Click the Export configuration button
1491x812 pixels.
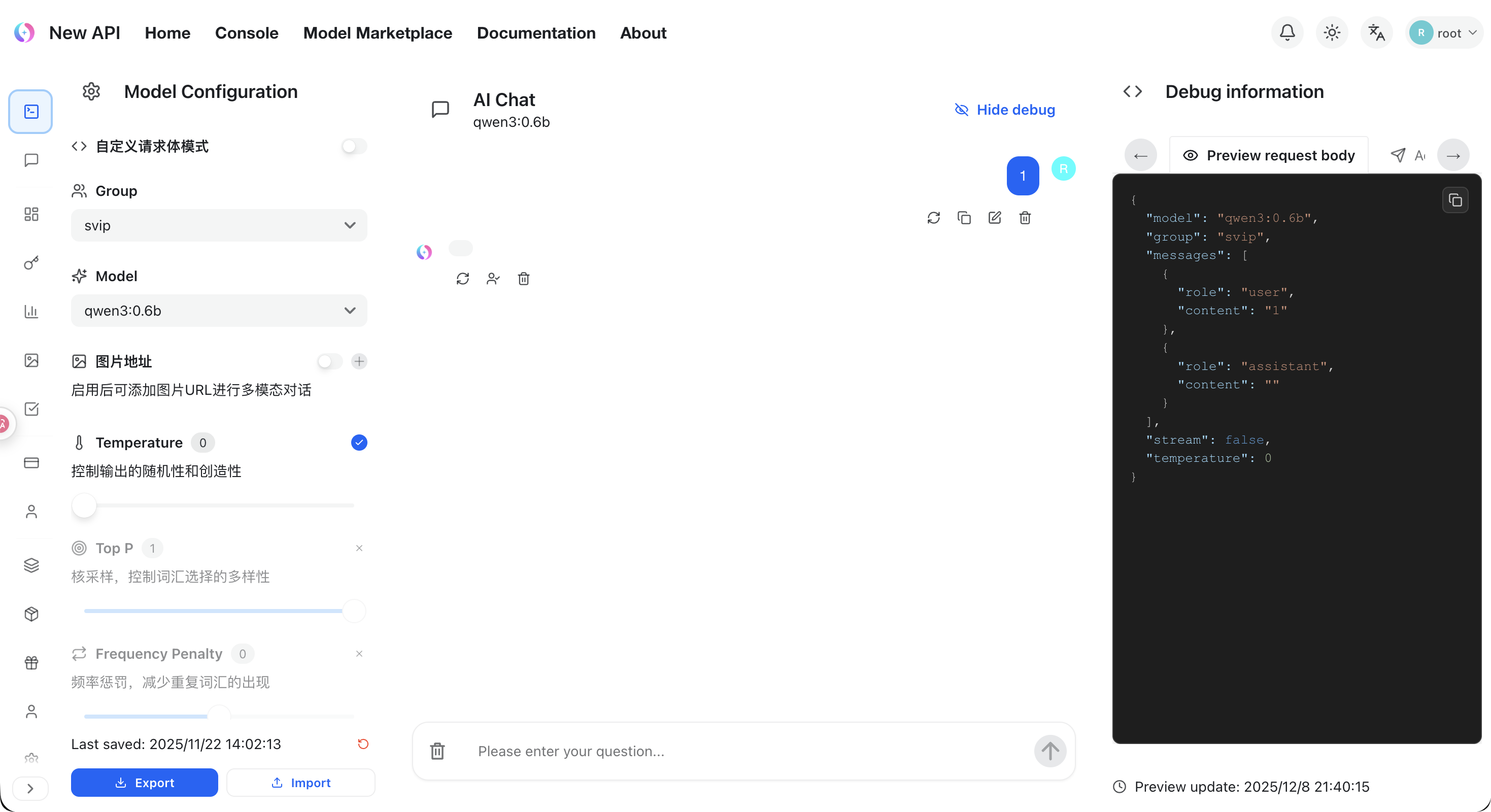tap(144, 783)
